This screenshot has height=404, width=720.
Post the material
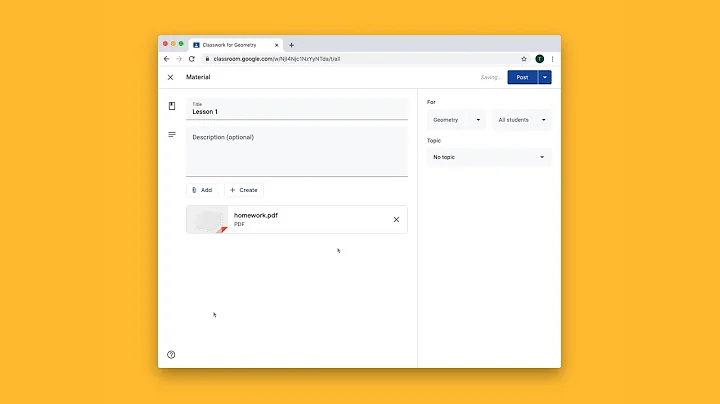[x=522, y=77]
